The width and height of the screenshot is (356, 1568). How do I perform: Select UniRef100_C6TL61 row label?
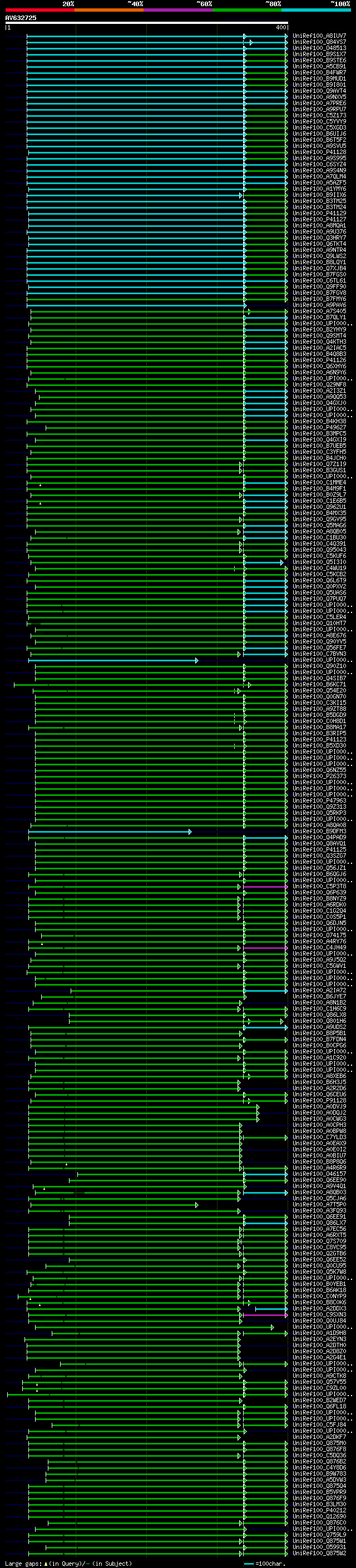click(x=319, y=280)
